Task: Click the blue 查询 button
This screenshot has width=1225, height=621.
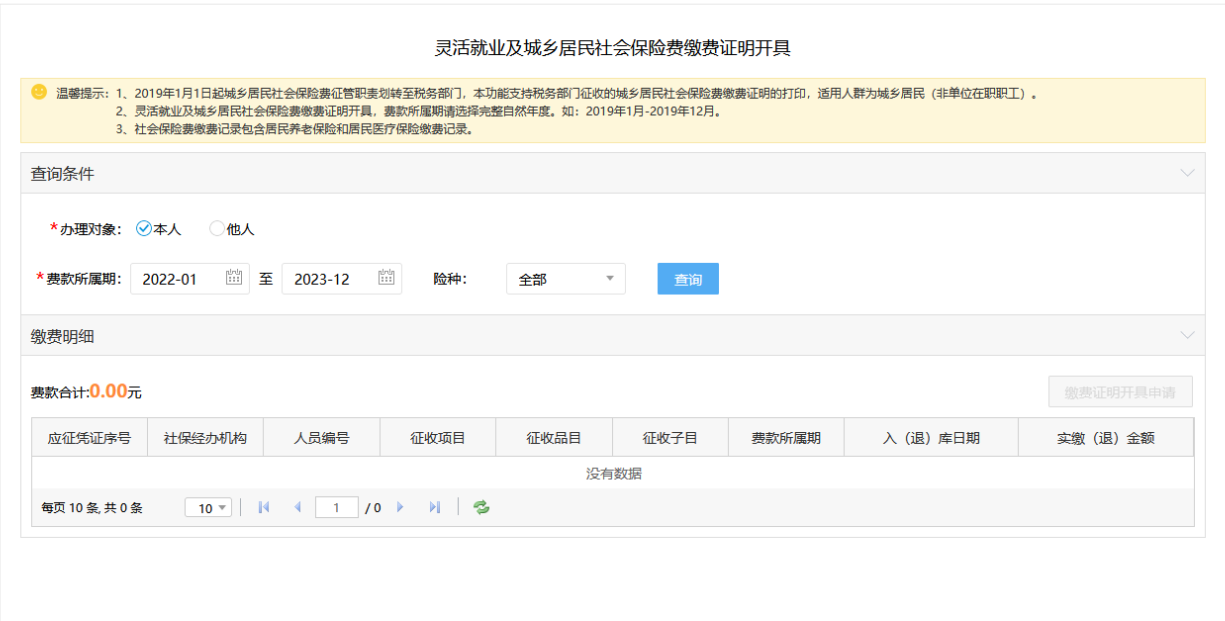Action: (688, 279)
